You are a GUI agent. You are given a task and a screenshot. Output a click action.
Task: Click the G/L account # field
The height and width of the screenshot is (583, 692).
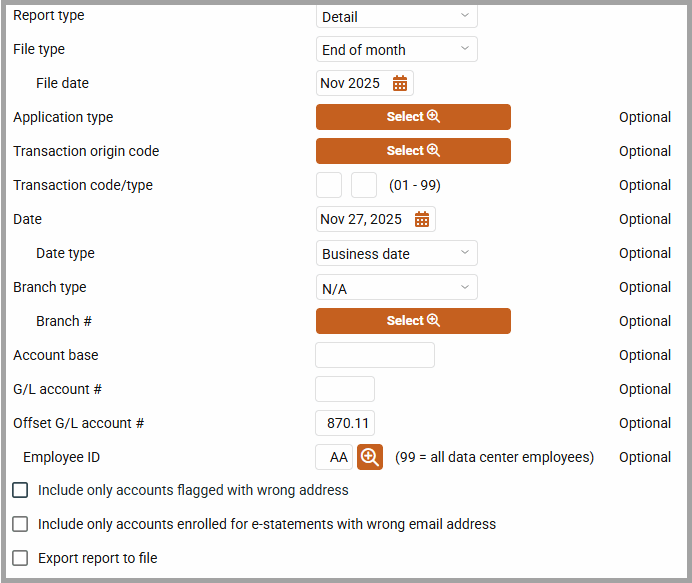pos(345,389)
